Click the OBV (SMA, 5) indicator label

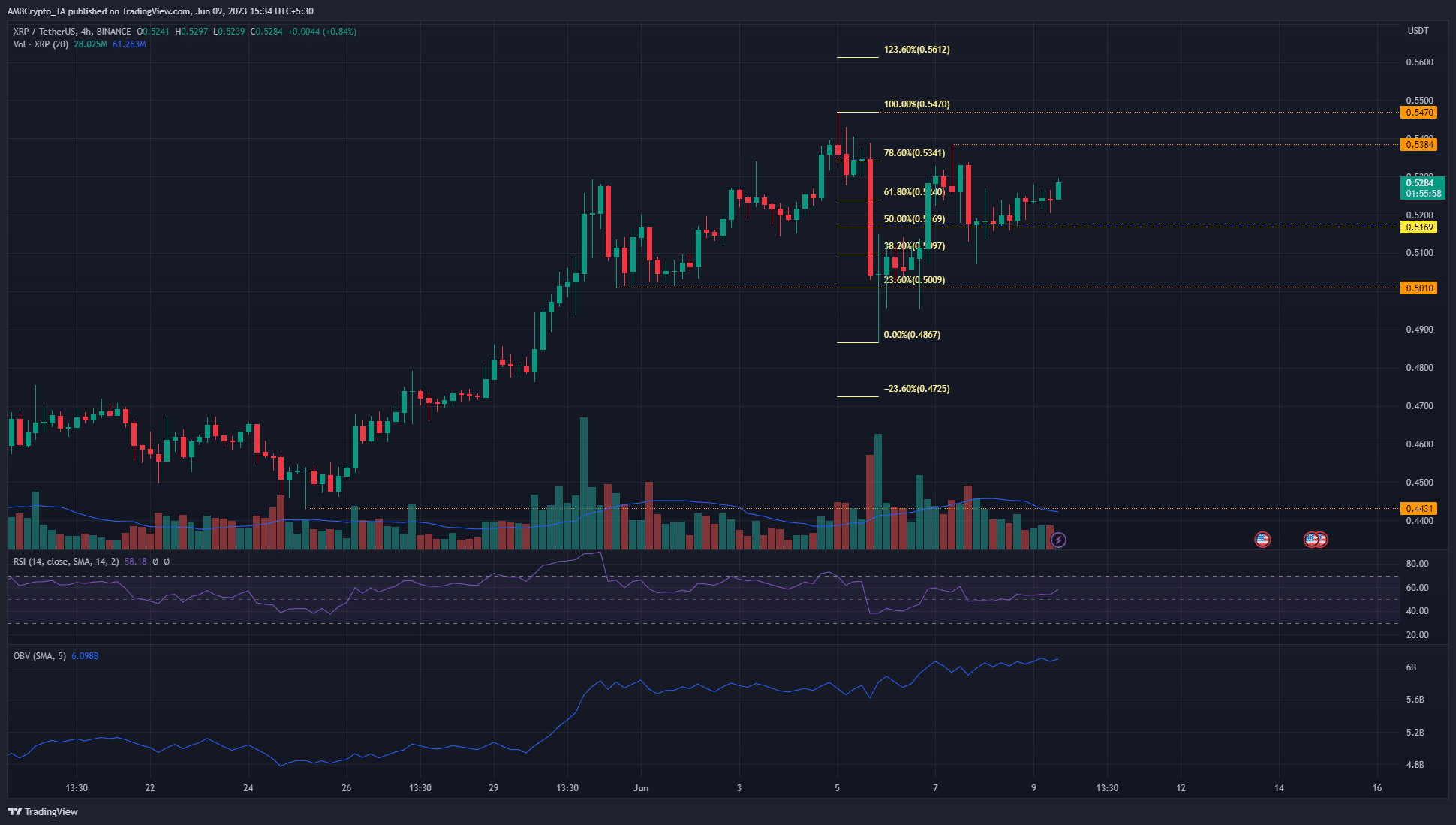tap(40, 656)
